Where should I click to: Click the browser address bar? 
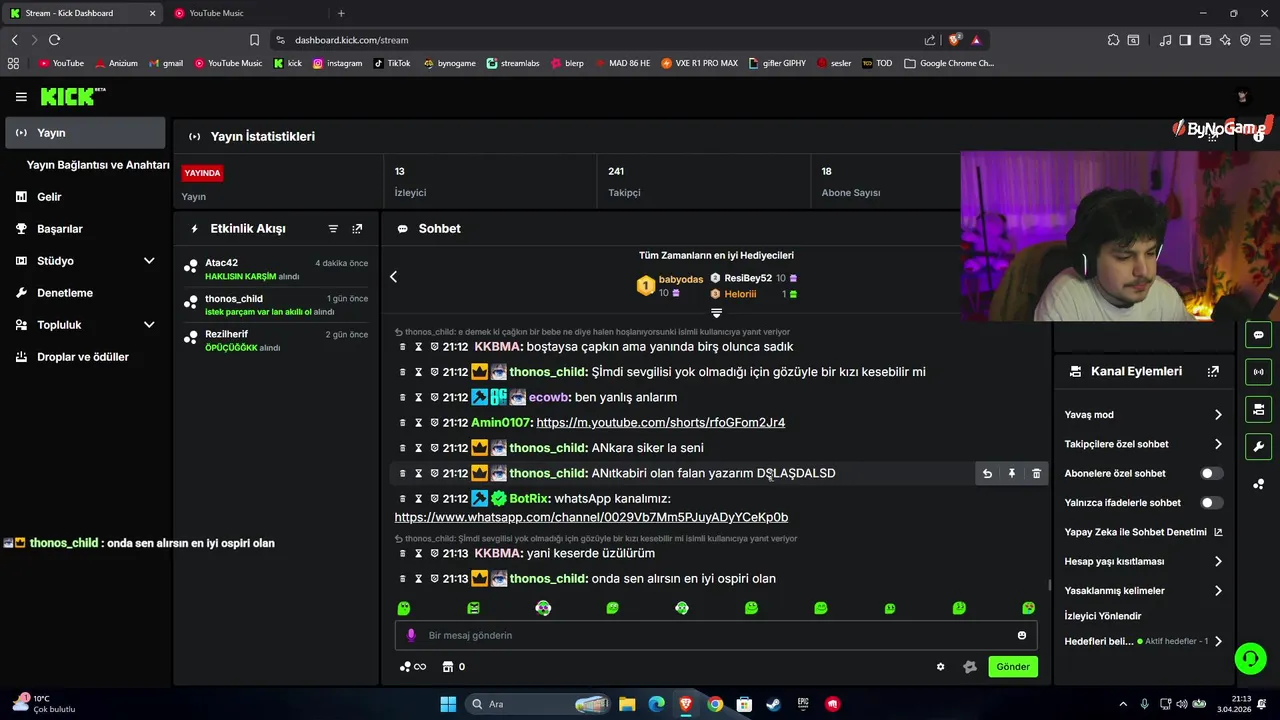(600, 40)
